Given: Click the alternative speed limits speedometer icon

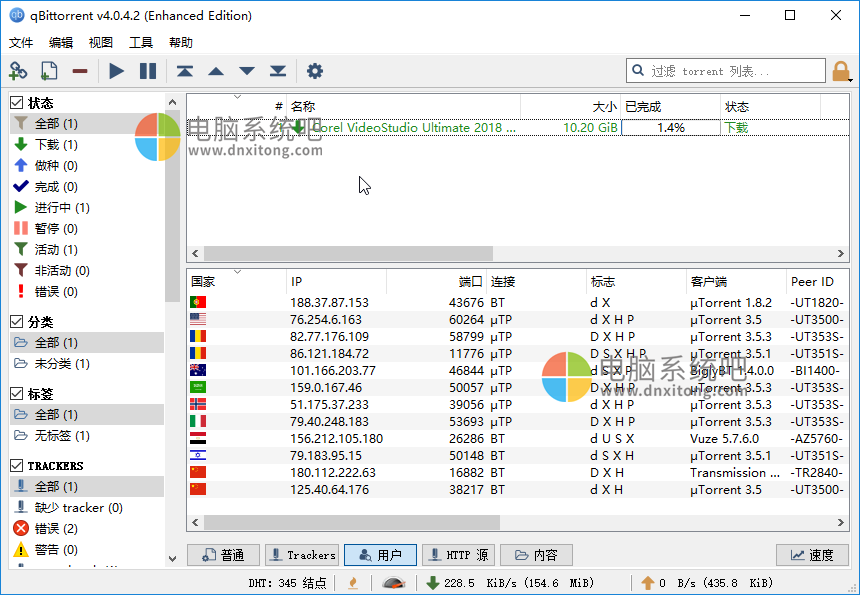Looking at the screenshot, I should [x=394, y=583].
